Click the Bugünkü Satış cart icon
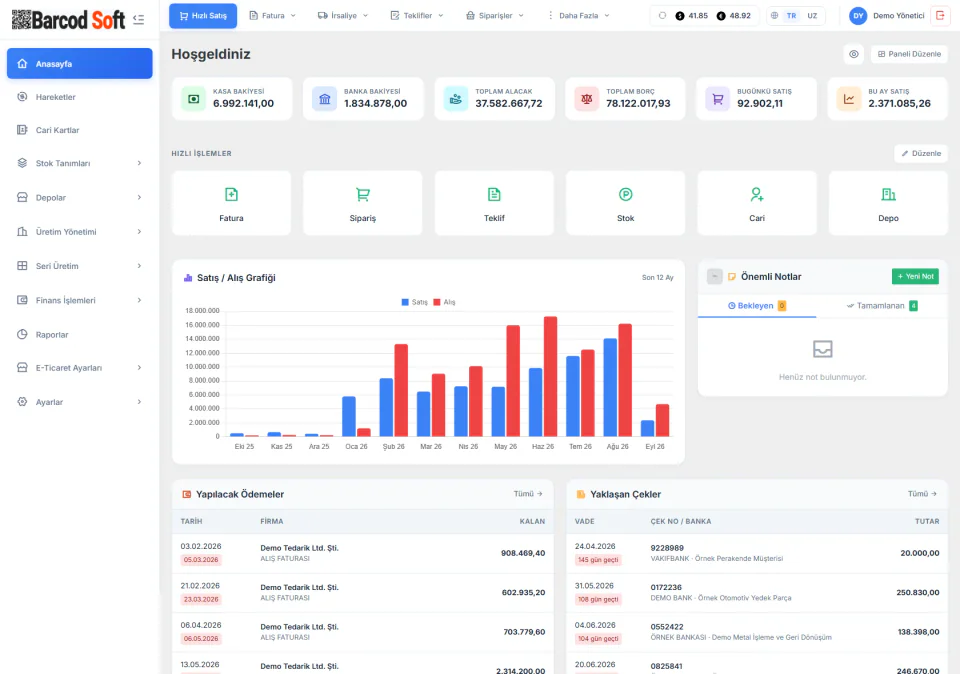Image resolution: width=960 pixels, height=674 pixels. pyautogui.click(x=718, y=99)
